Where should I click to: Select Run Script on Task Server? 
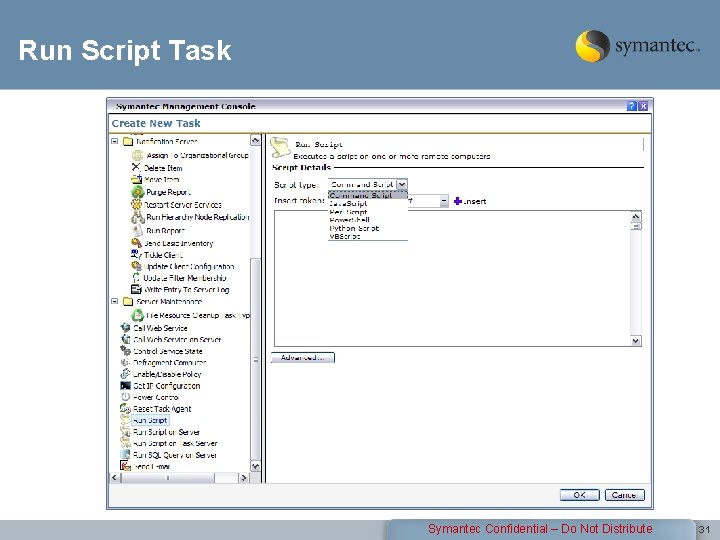coord(175,443)
